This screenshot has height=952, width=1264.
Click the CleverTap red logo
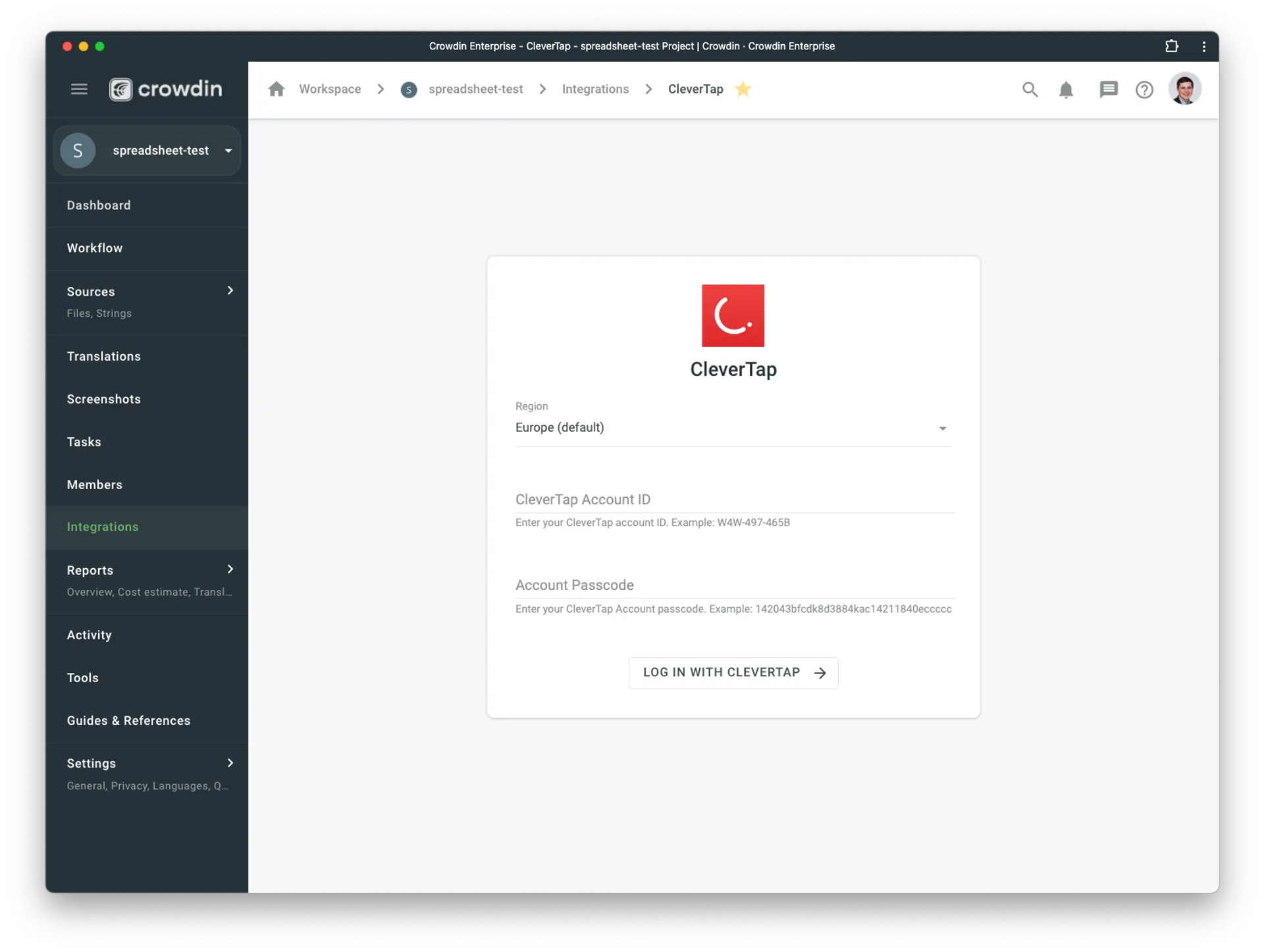click(x=733, y=315)
